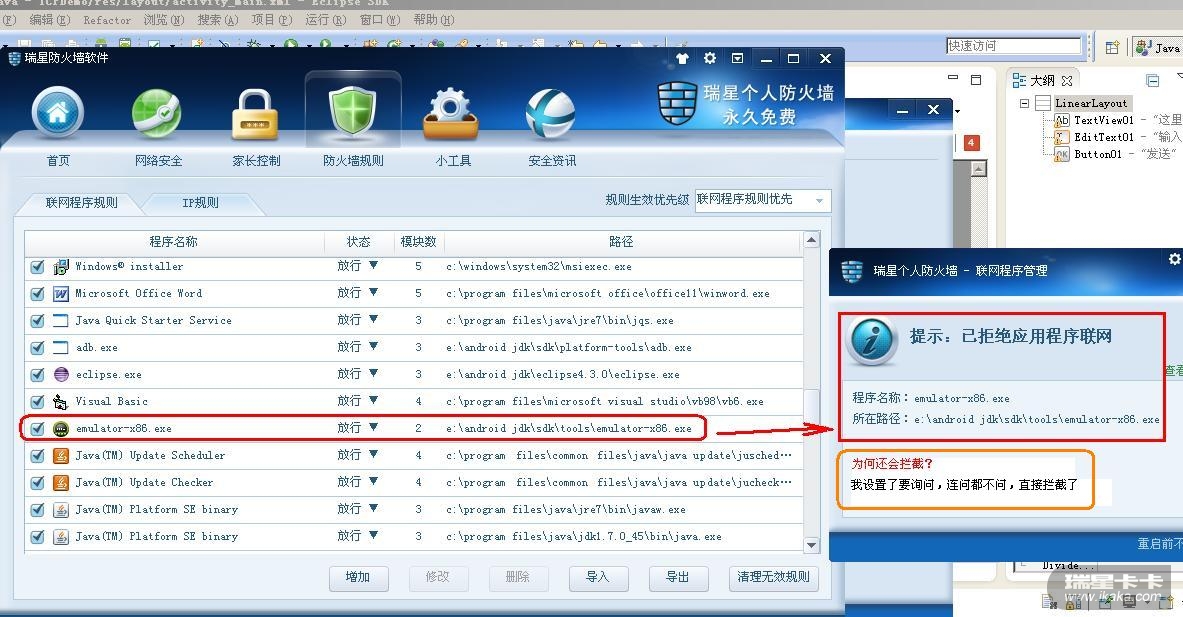Viewport: 1183px width, 617px height.
Task: Open the 网络安全 globe icon
Action: [x=157, y=115]
